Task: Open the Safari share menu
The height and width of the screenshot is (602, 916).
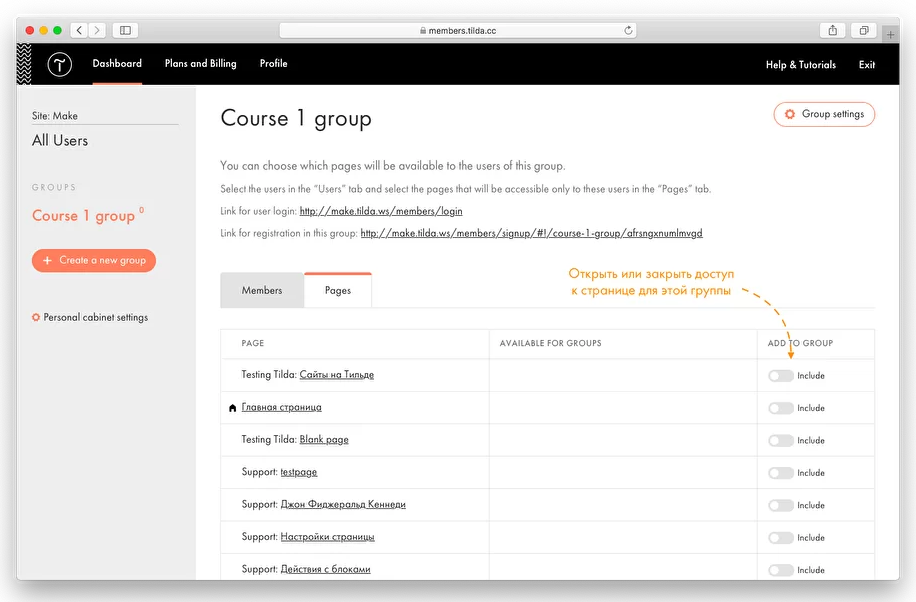Action: [832, 30]
